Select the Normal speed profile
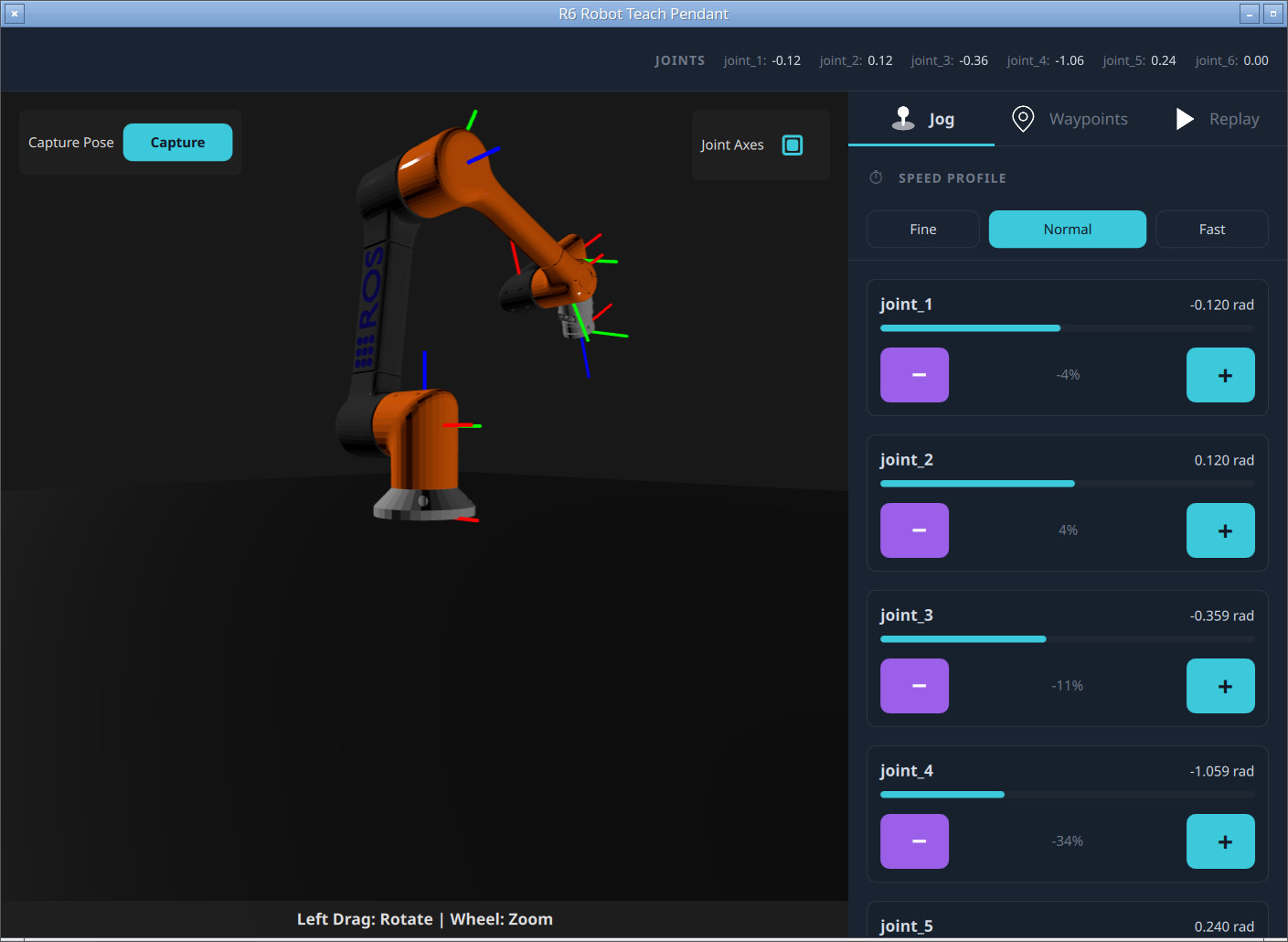 tap(1068, 230)
